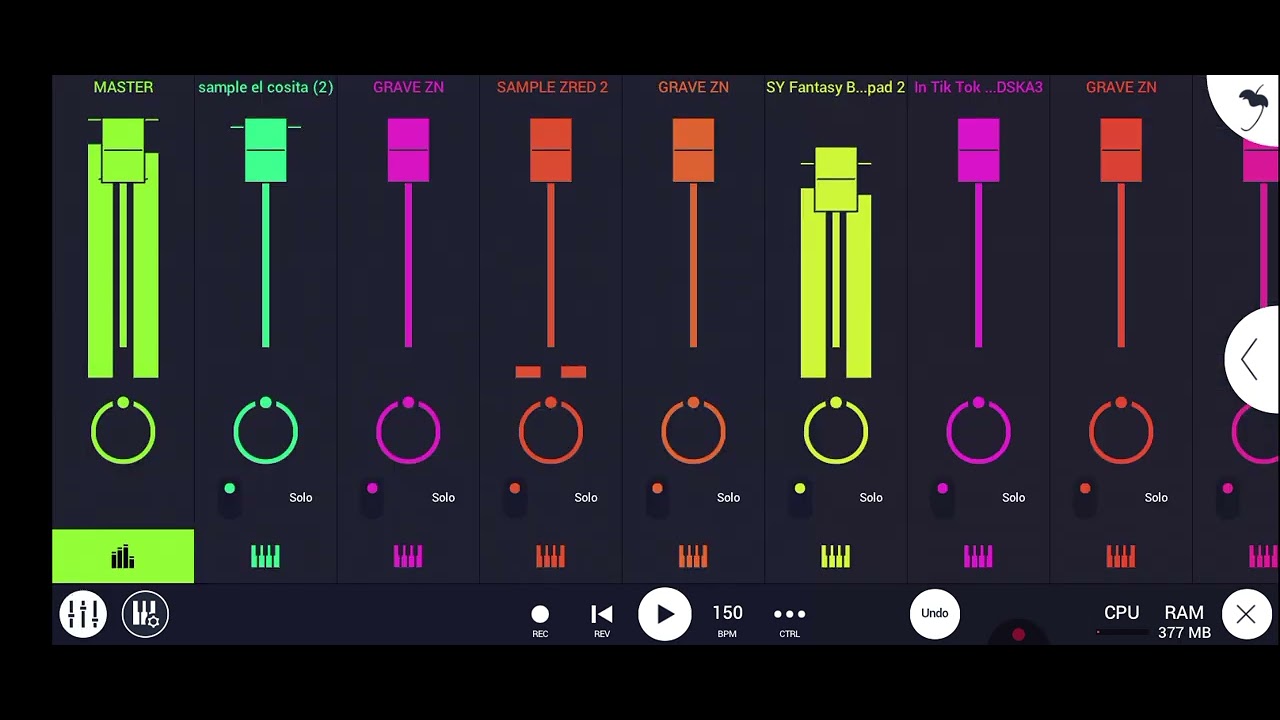Open piano icon of magenta GRAVE ZN channel
The width and height of the screenshot is (1280, 720).
408,556
